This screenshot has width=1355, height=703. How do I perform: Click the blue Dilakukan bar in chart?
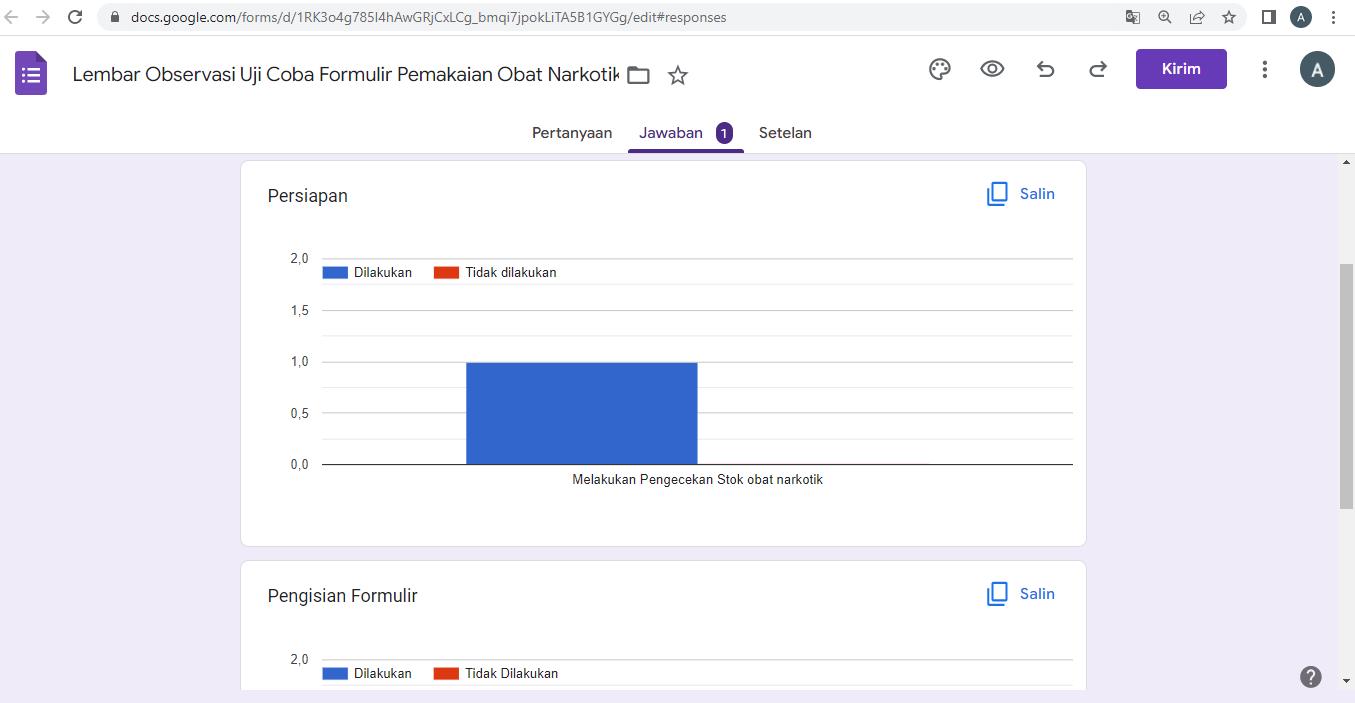click(581, 413)
